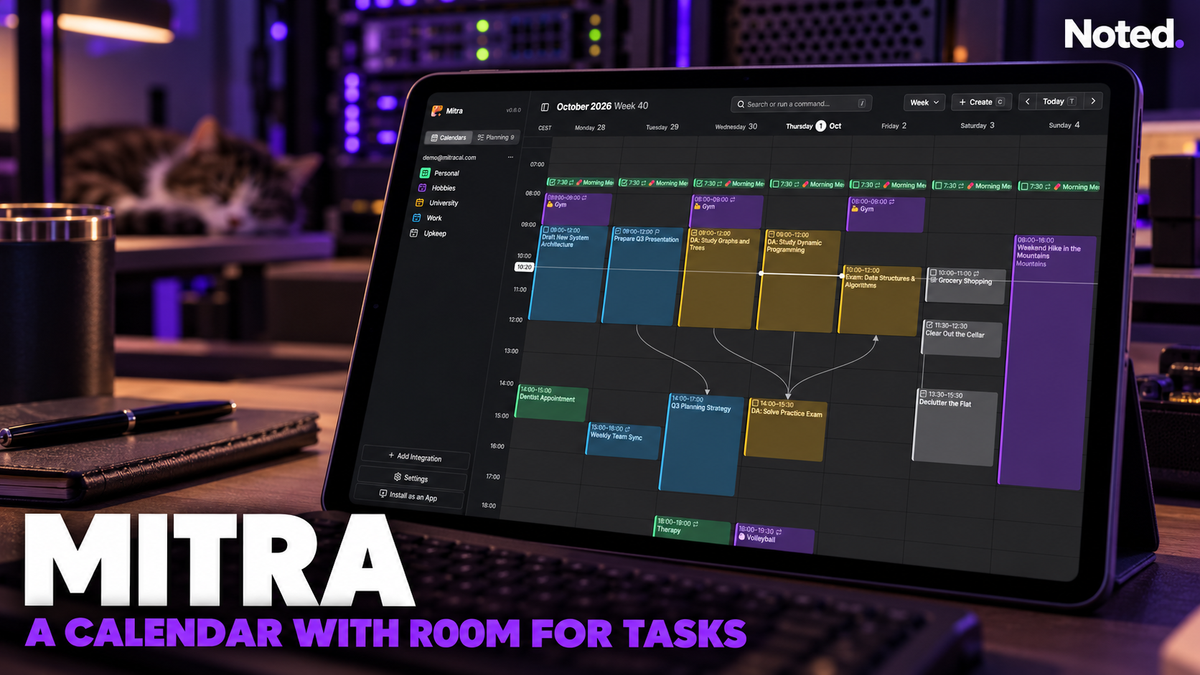This screenshot has width=1200, height=675.
Task: Jump to Today
Action: click(x=1060, y=101)
